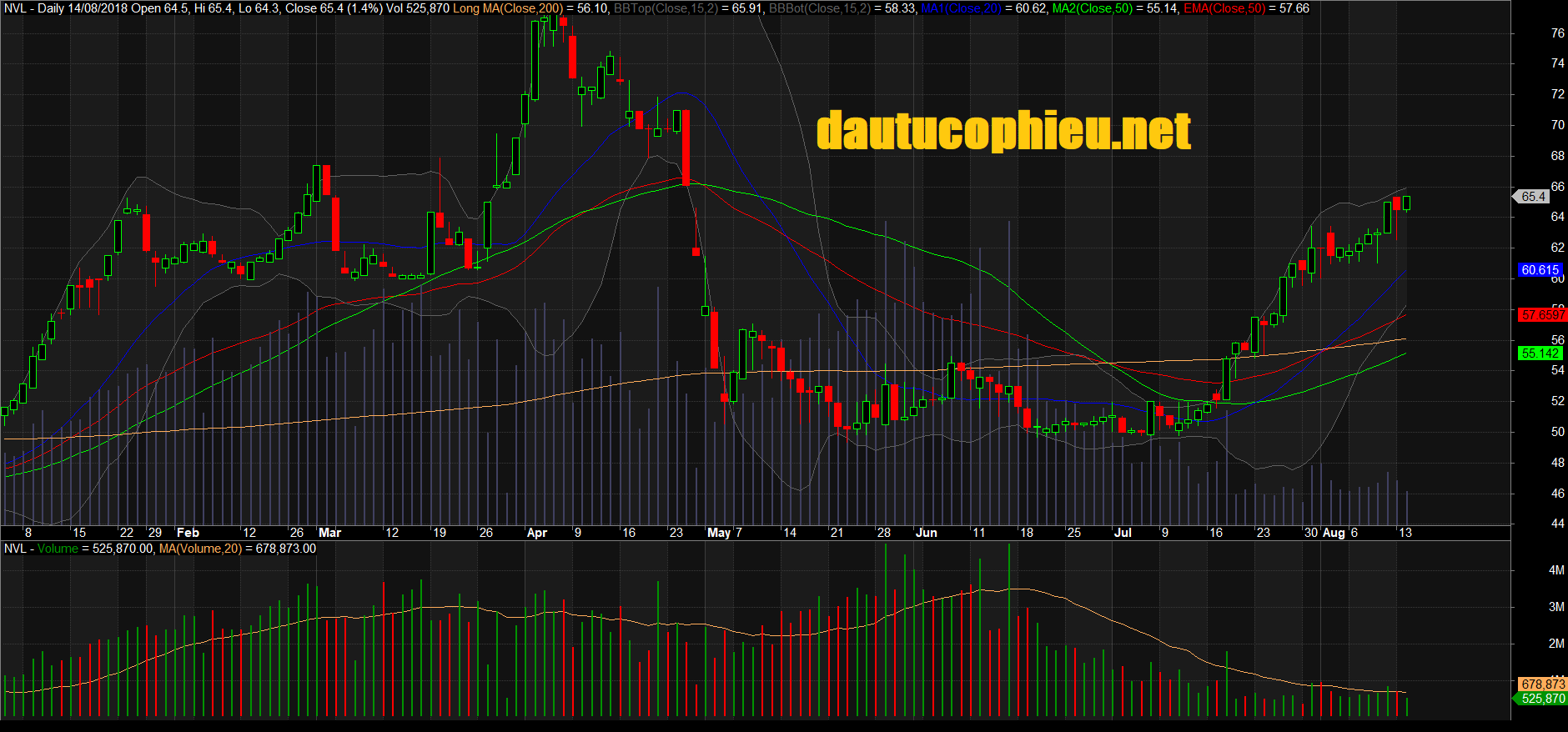1568x732 pixels.
Task: Click the green MA2(Close,50) legend label
Action: click(x=1093, y=8)
